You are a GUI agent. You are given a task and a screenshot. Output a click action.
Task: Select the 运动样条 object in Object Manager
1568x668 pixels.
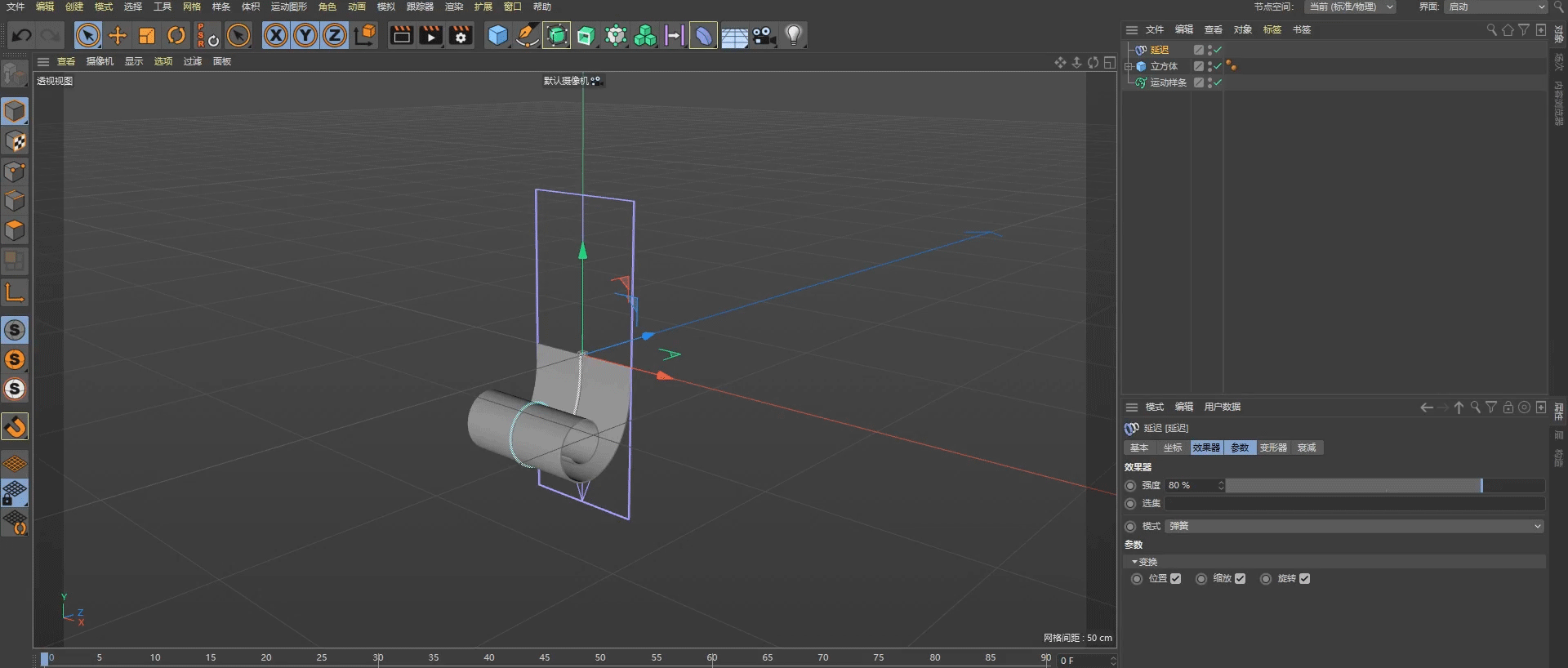(x=1169, y=82)
